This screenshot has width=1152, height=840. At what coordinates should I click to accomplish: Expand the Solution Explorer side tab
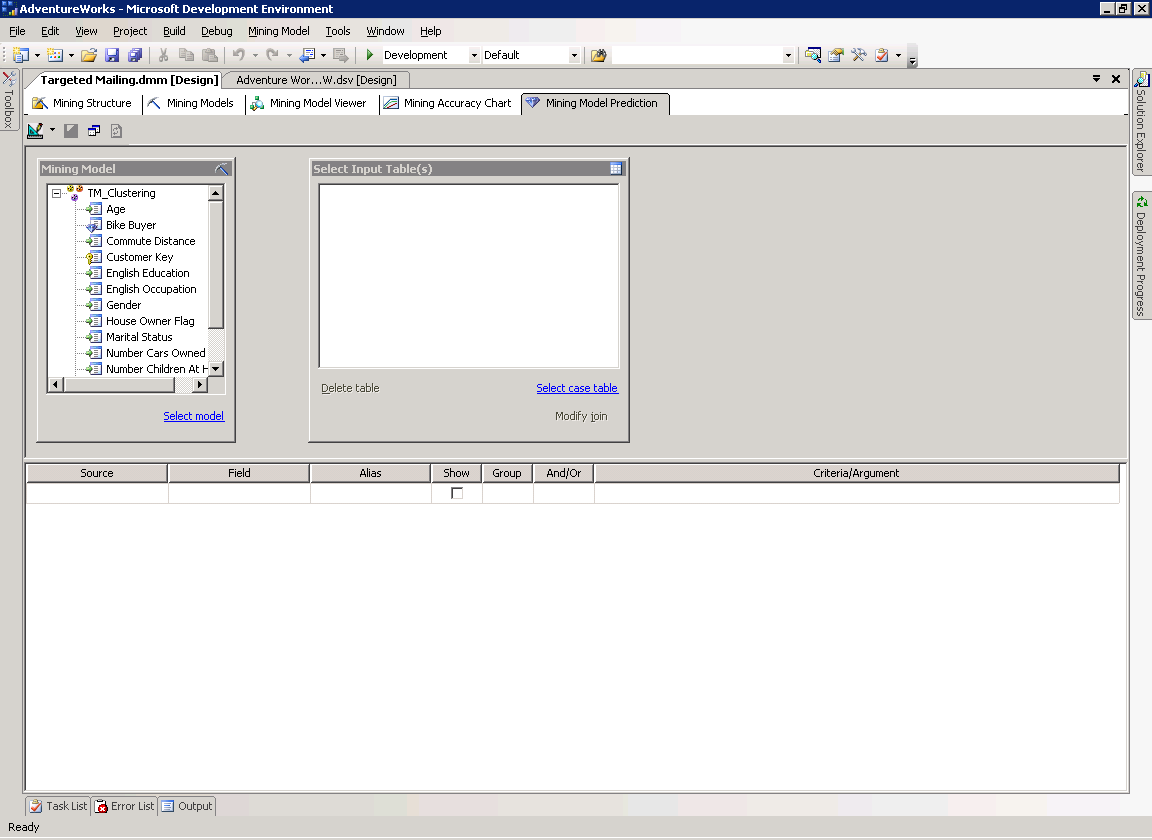coord(1141,122)
